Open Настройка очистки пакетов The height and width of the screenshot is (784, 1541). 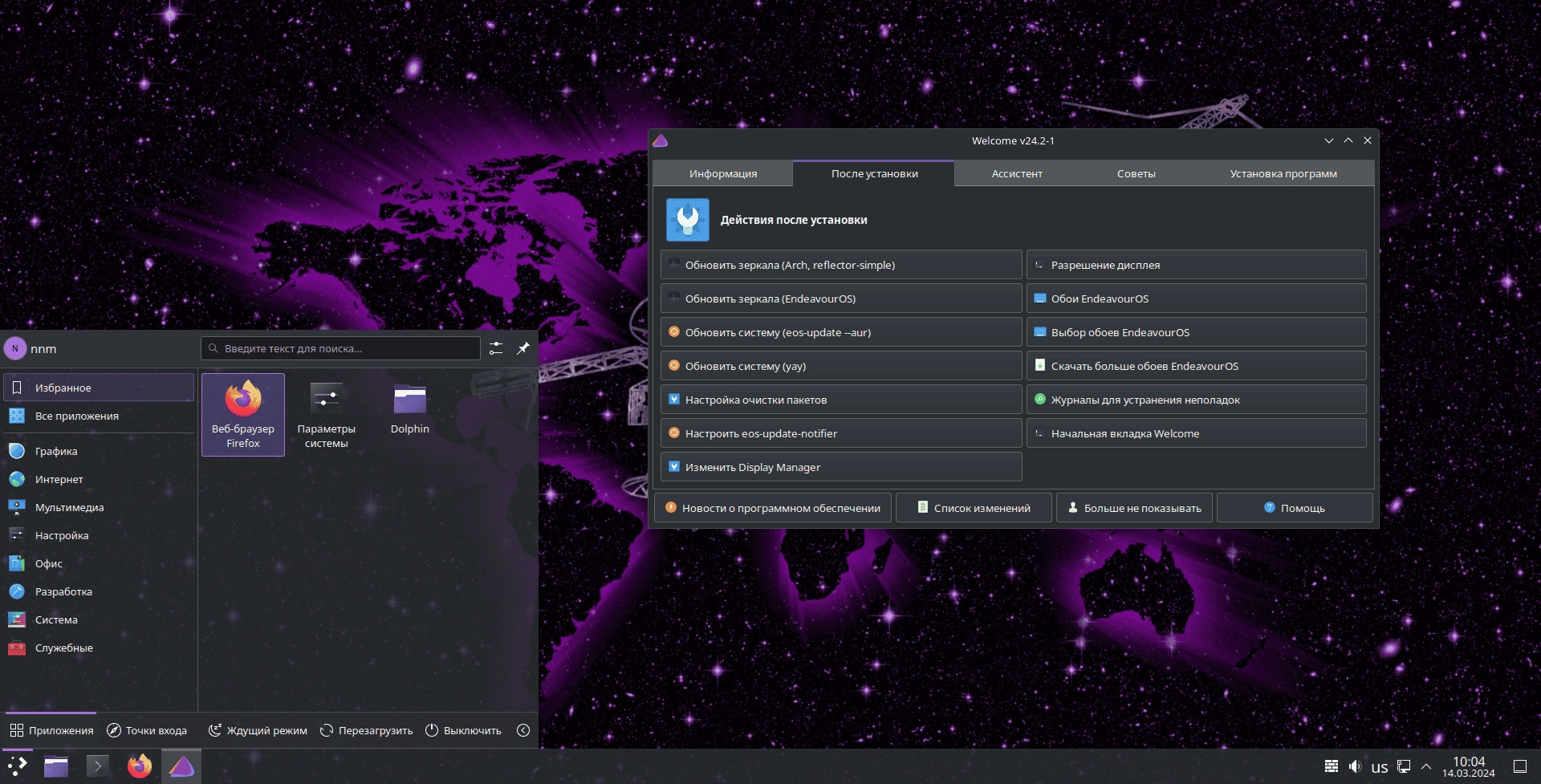click(841, 400)
